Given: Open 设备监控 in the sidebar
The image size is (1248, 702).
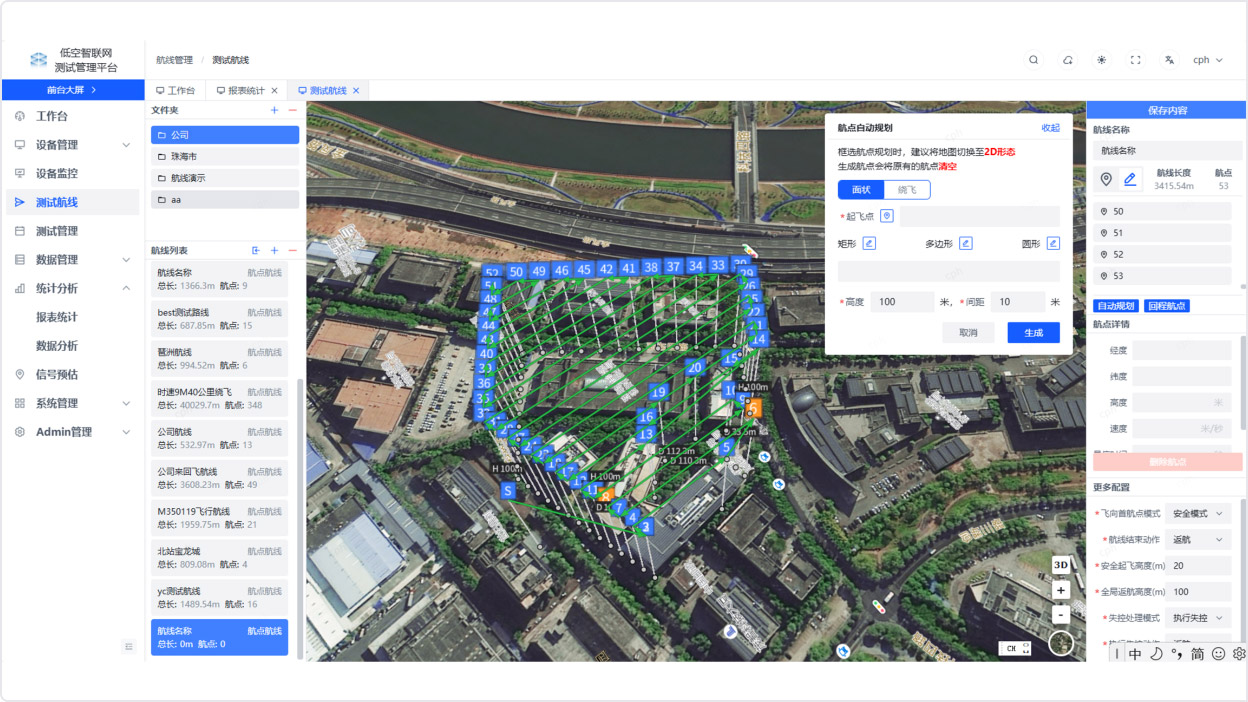Looking at the screenshot, I should [57, 173].
